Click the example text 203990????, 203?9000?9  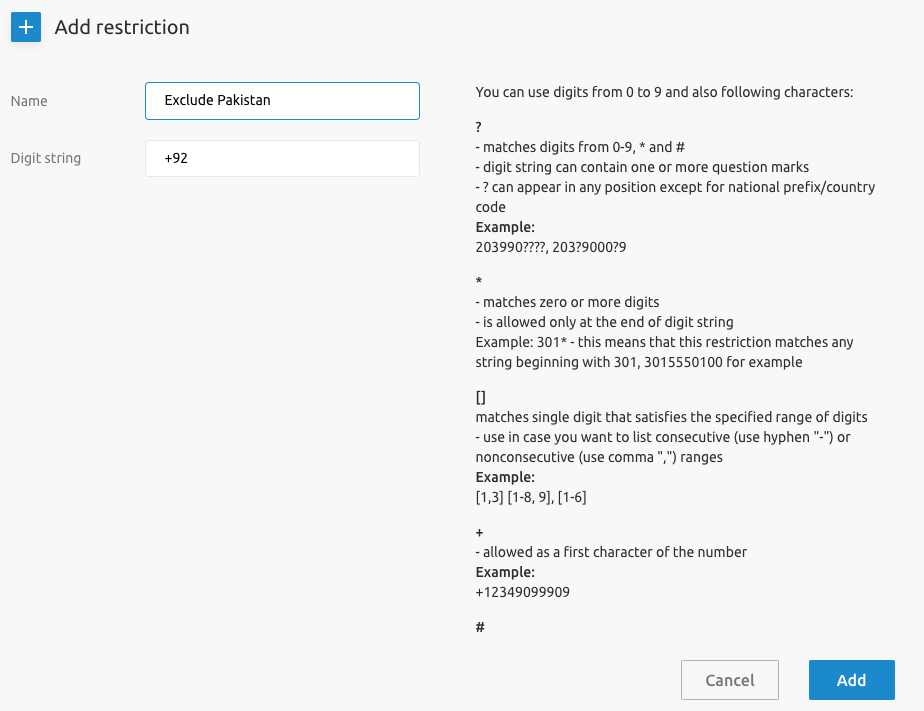click(557, 245)
